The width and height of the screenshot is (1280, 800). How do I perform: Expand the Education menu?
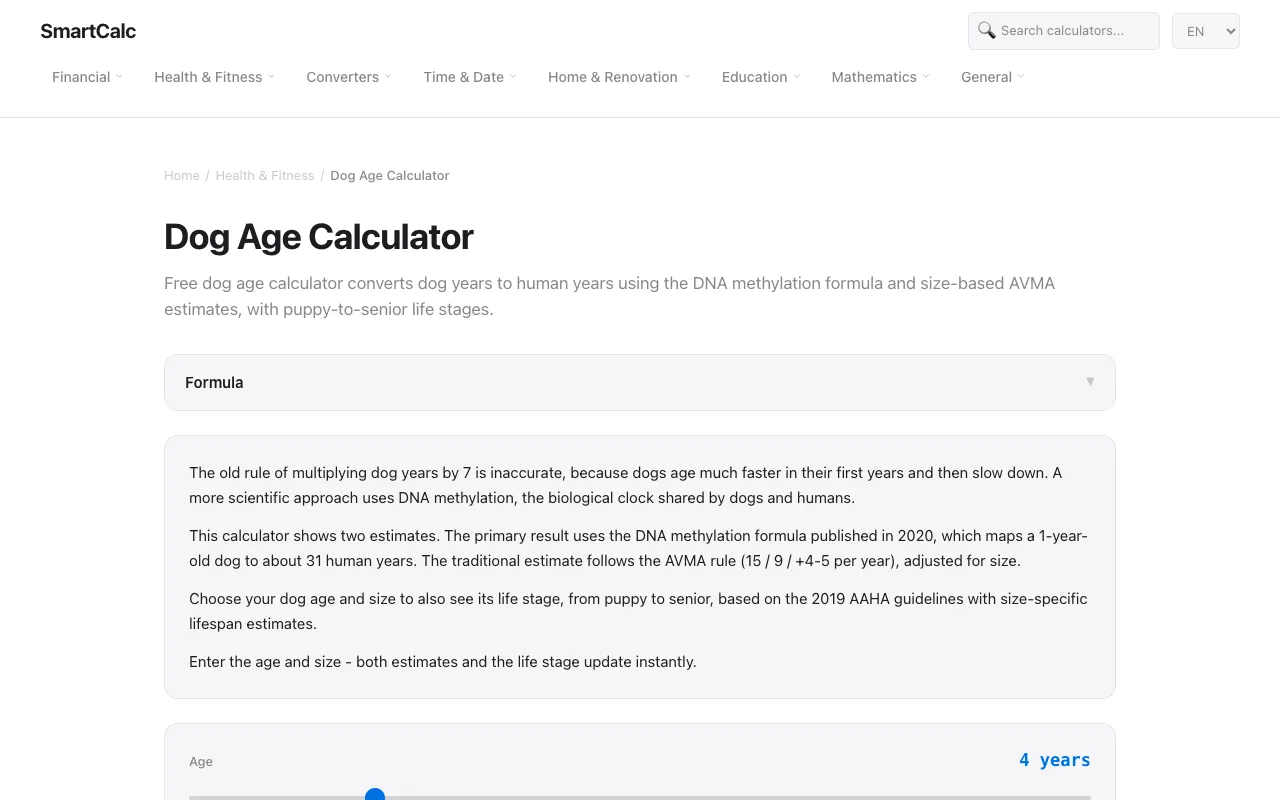[761, 77]
